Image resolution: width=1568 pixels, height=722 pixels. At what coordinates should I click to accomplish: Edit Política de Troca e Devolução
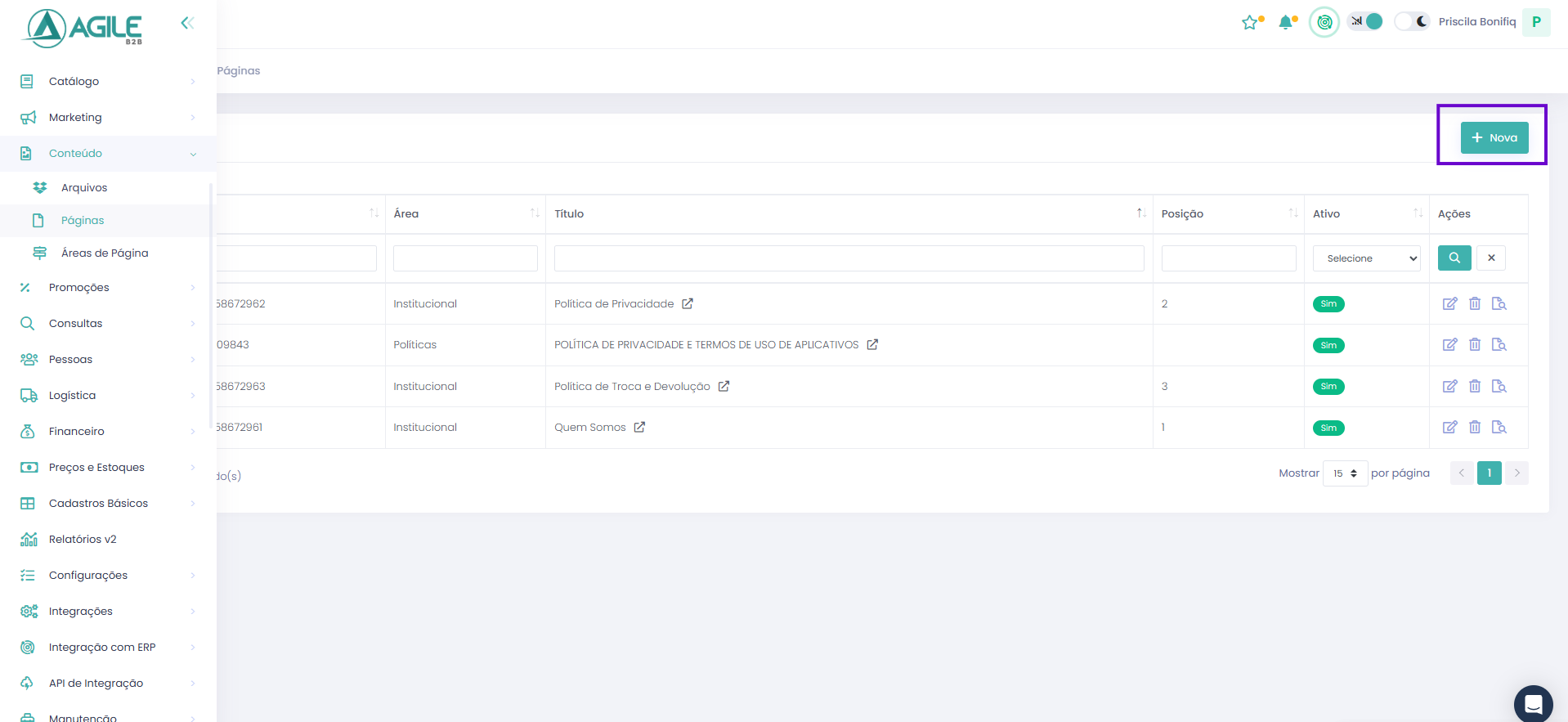click(x=1449, y=386)
